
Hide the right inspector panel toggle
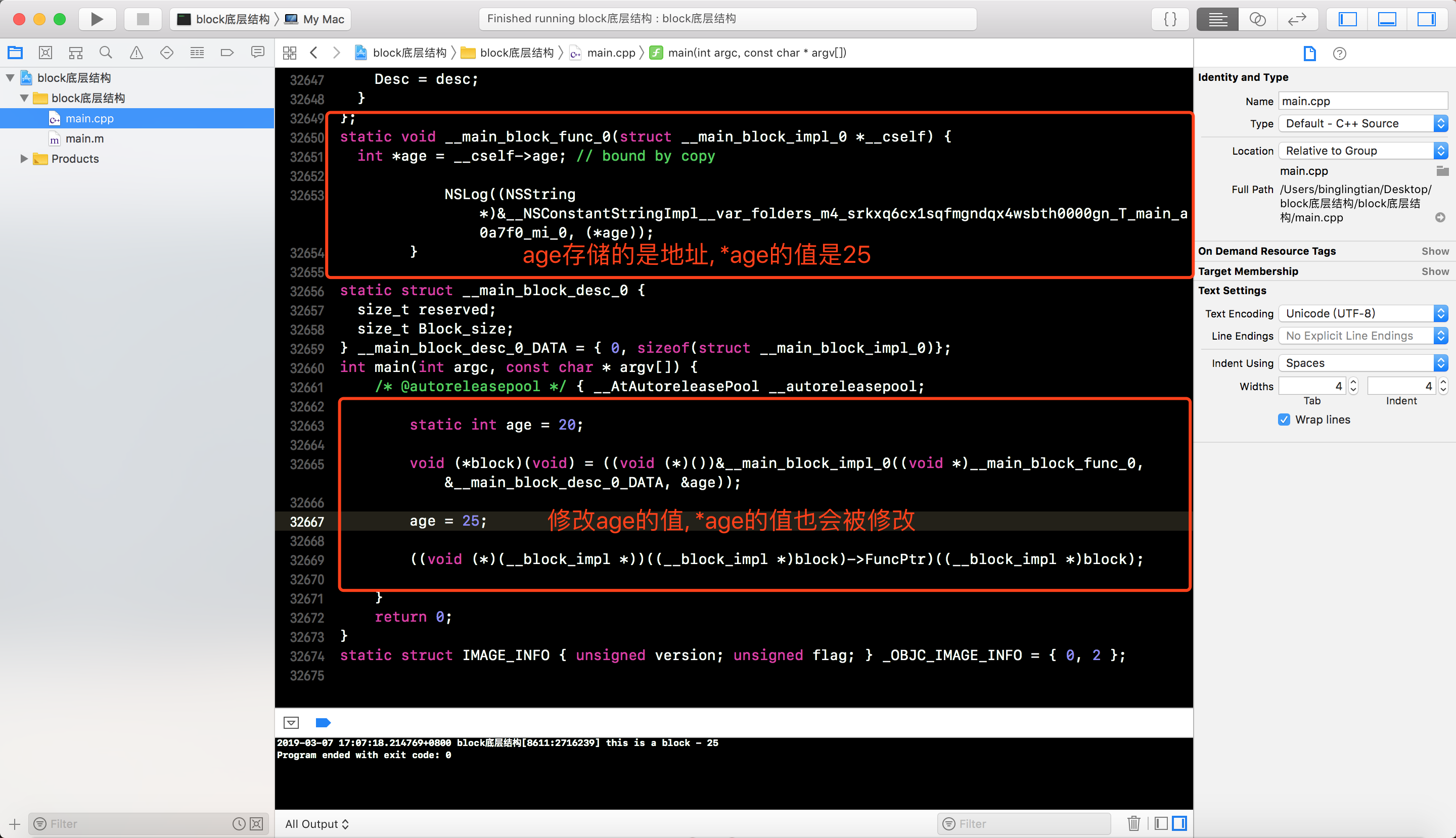pyautogui.click(x=1426, y=19)
